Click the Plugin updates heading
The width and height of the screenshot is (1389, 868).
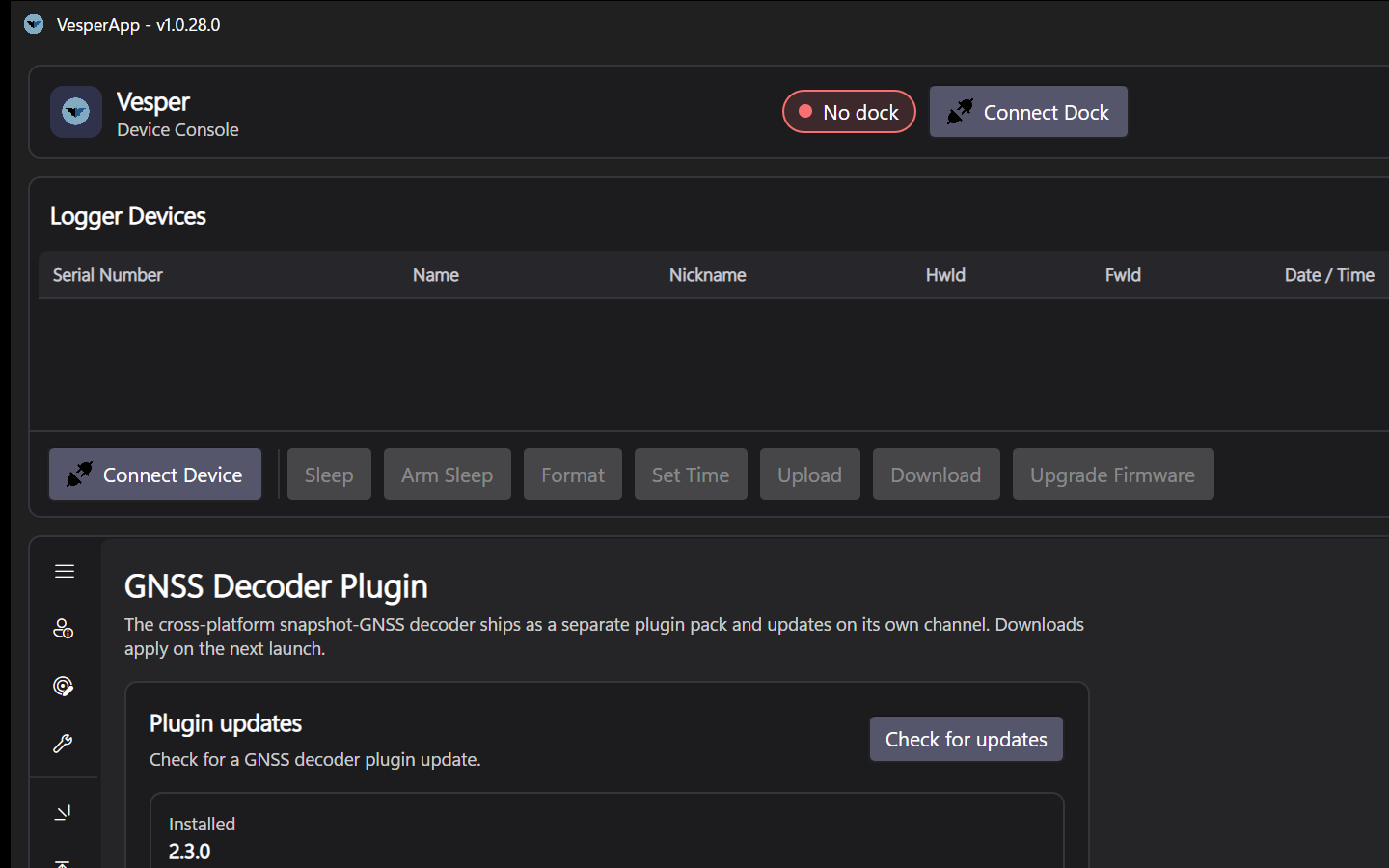pyautogui.click(x=226, y=723)
